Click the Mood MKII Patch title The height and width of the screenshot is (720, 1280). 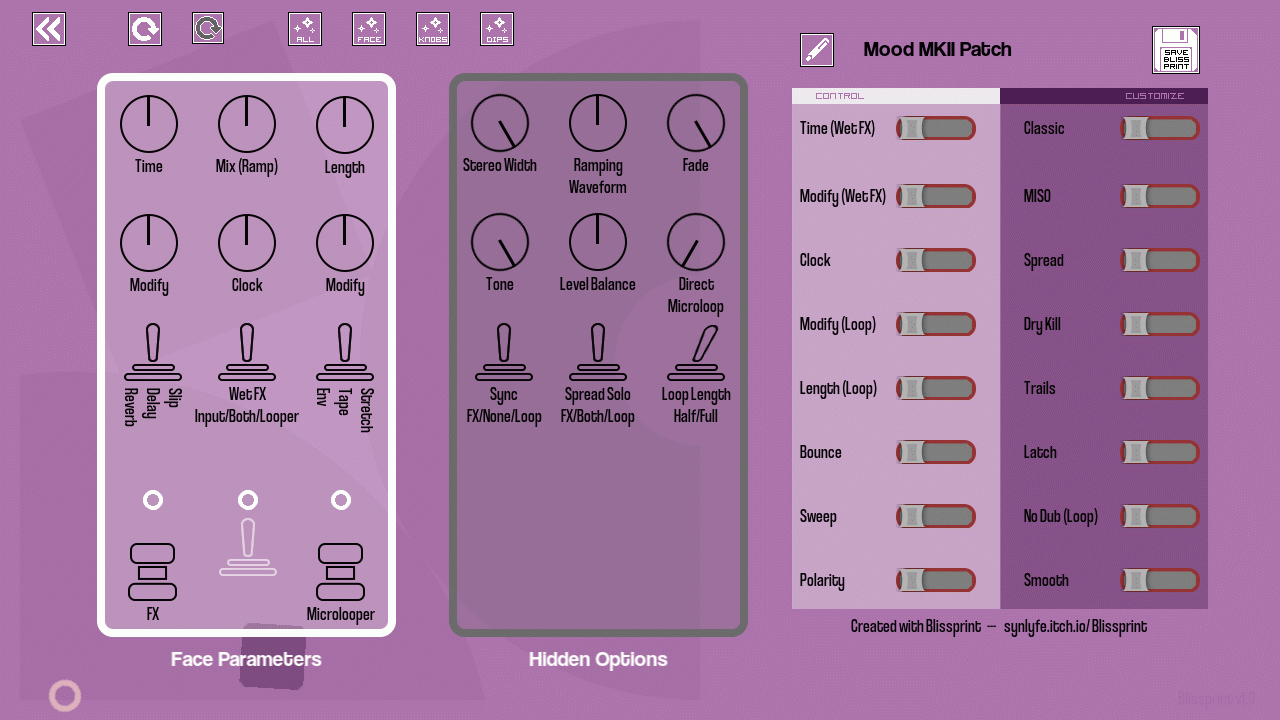tap(937, 49)
